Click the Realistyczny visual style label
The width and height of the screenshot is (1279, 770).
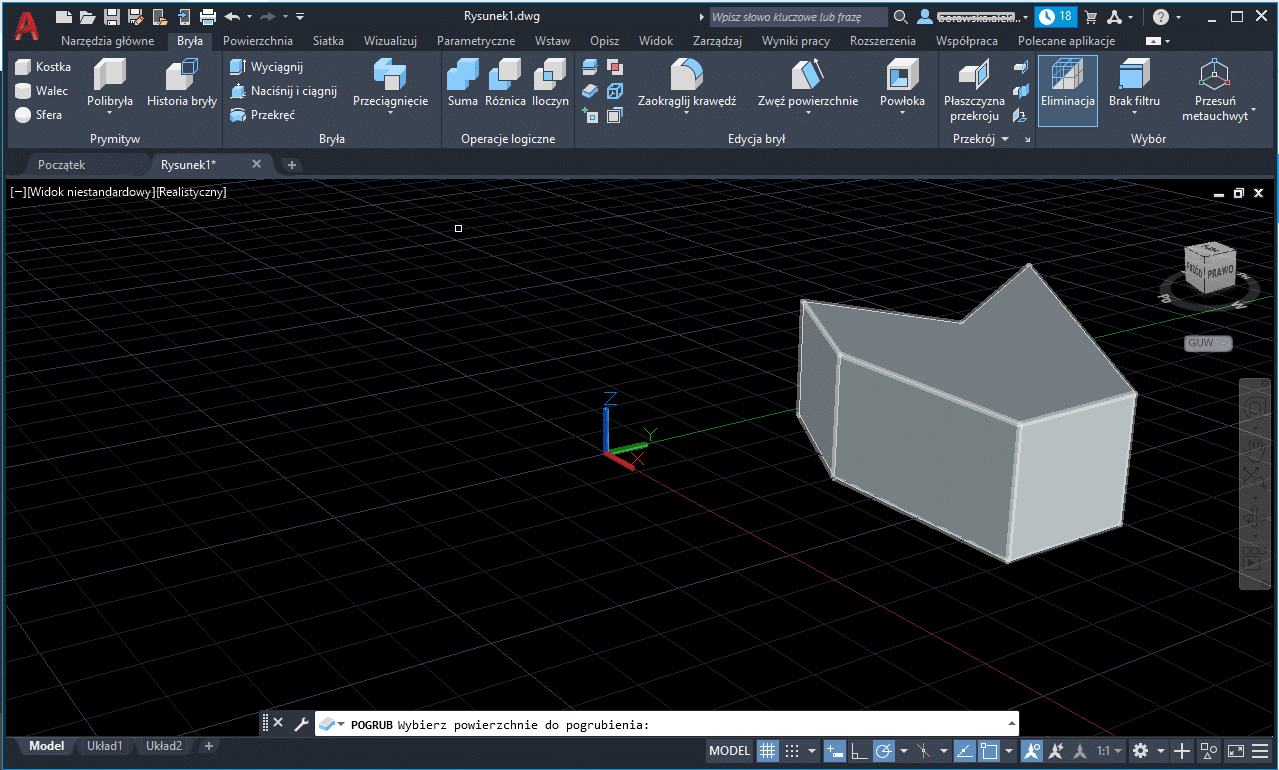pyautogui.click(x=192, y=192)
